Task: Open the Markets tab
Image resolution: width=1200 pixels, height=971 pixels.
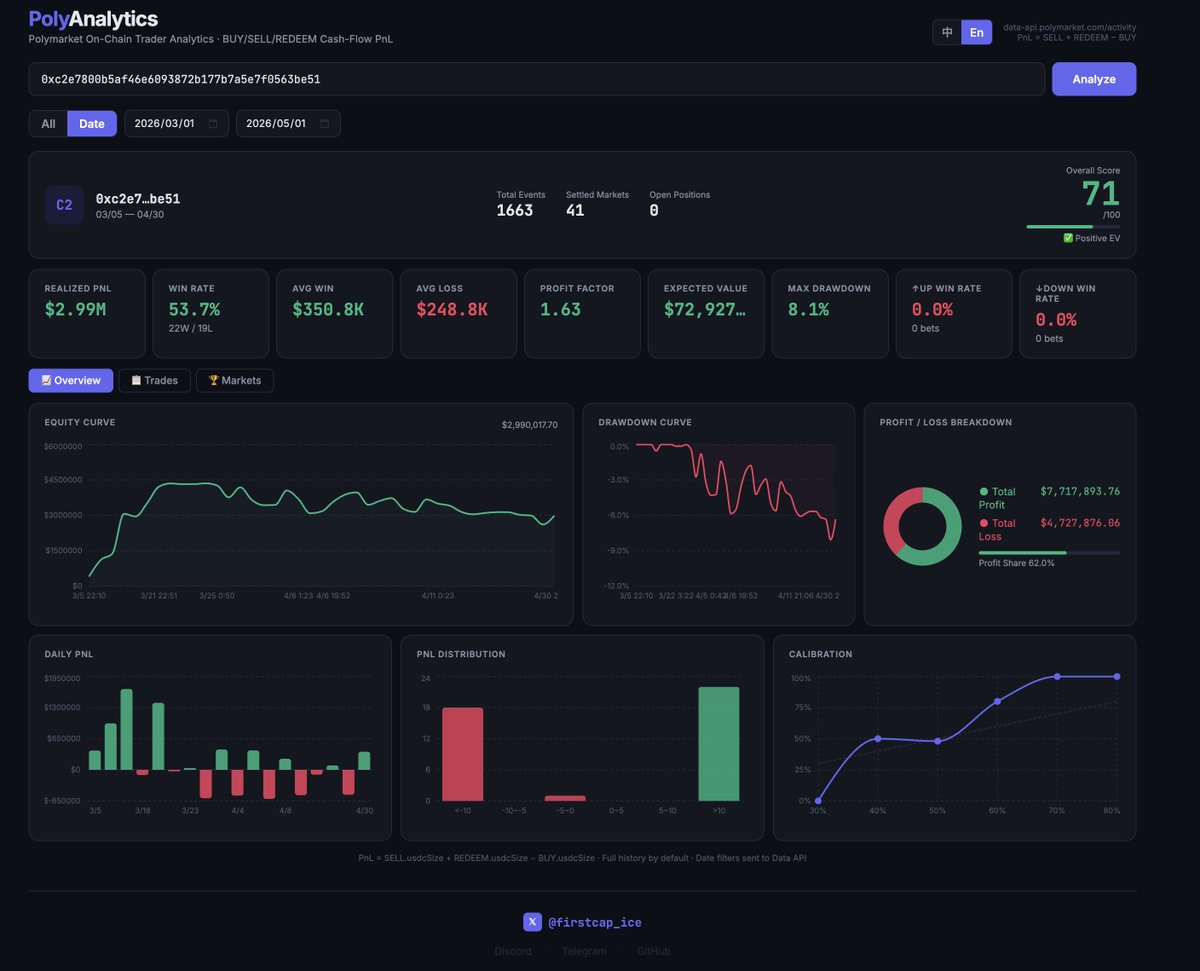Action: pos(235,380)
